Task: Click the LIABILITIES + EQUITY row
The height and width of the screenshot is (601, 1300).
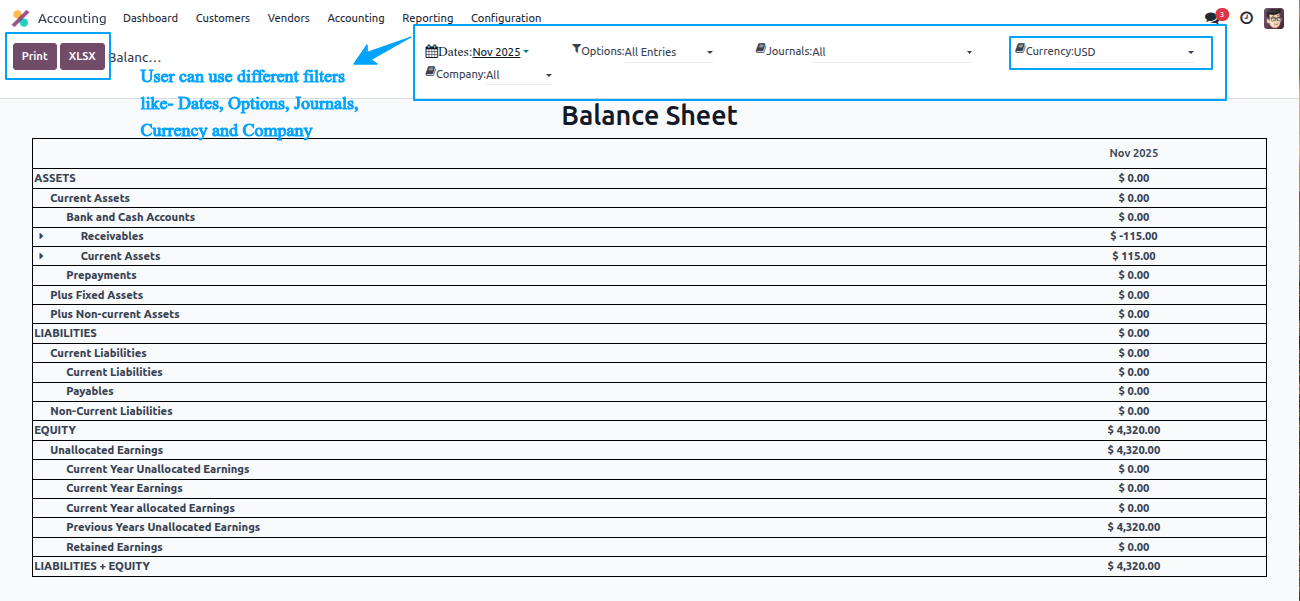Action: tap(649, 566)
